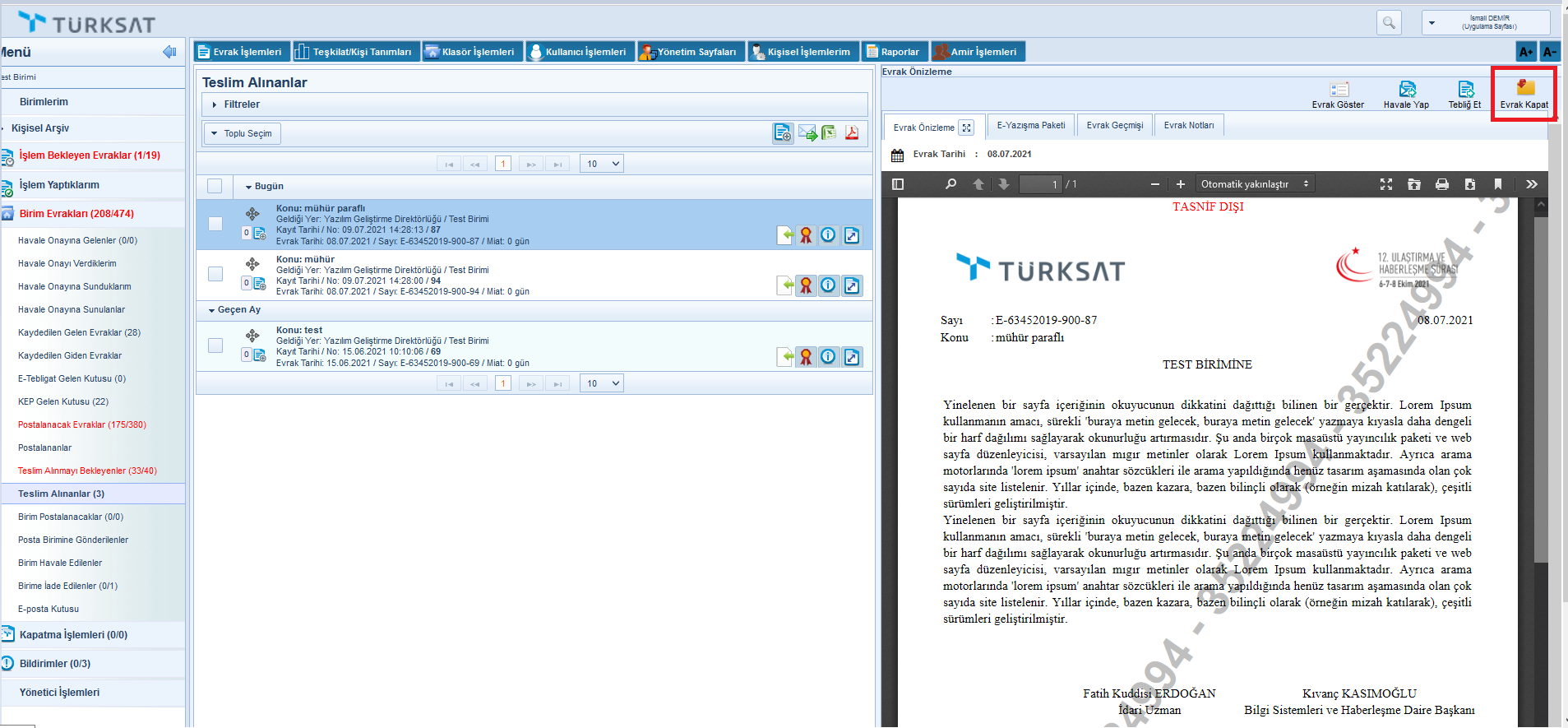Increase font size with A+ button

[1525, 52]
